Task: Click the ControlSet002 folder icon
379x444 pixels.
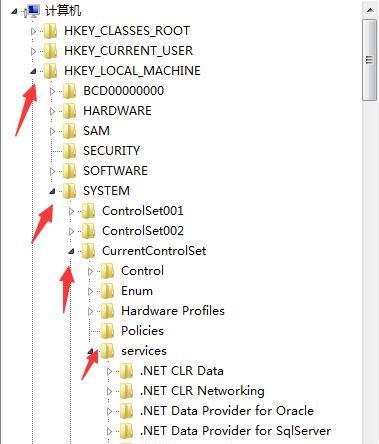Action: 89,231
